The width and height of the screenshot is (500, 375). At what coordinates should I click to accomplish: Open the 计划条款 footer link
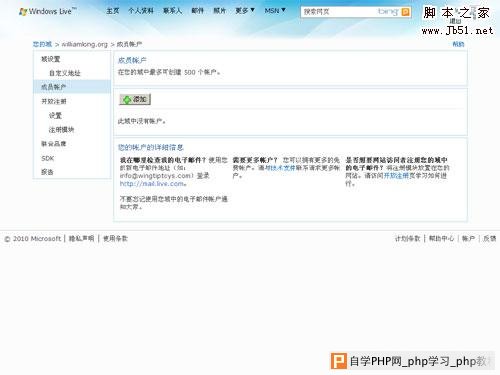pos(407,239)
